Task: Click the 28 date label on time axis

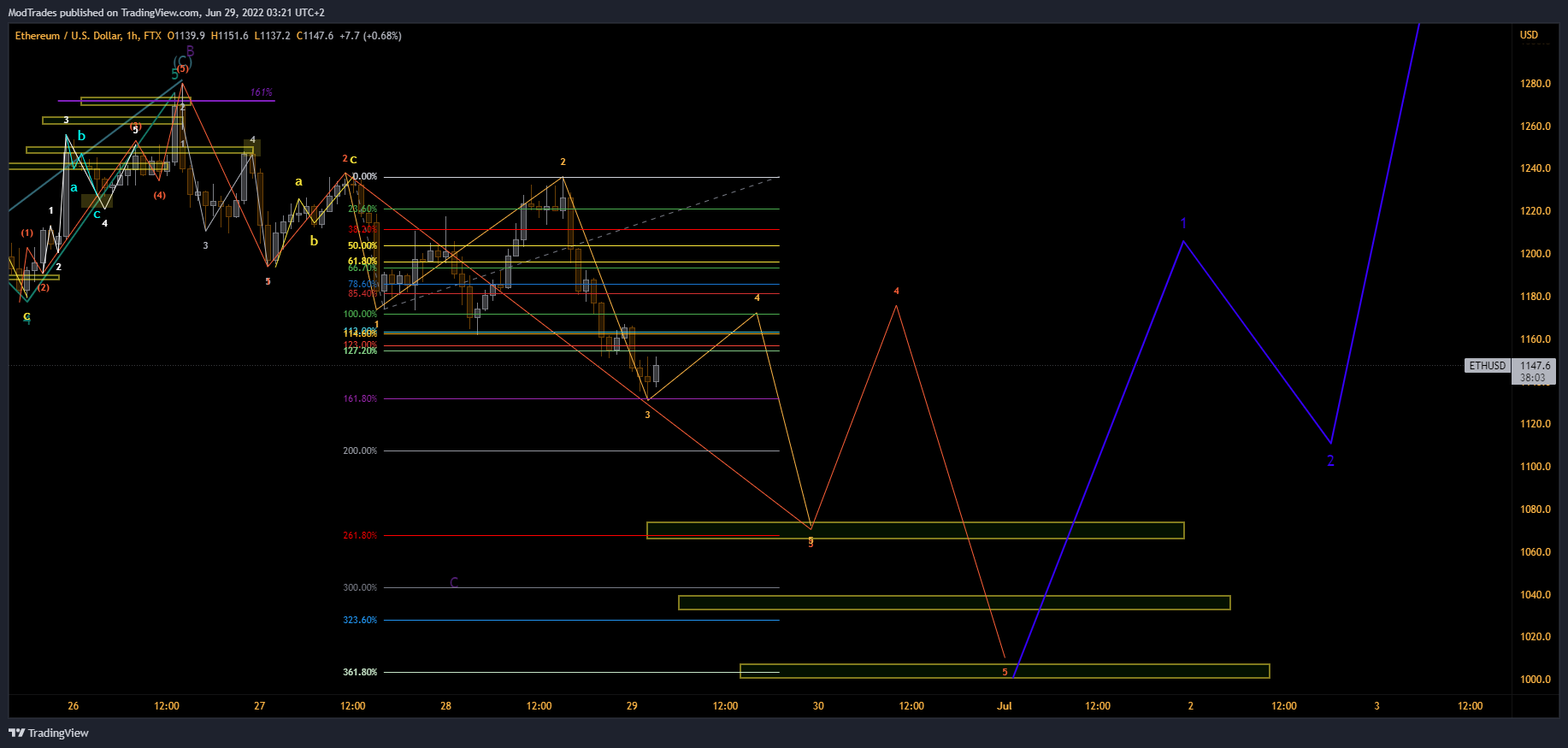Action: point(446,706)
